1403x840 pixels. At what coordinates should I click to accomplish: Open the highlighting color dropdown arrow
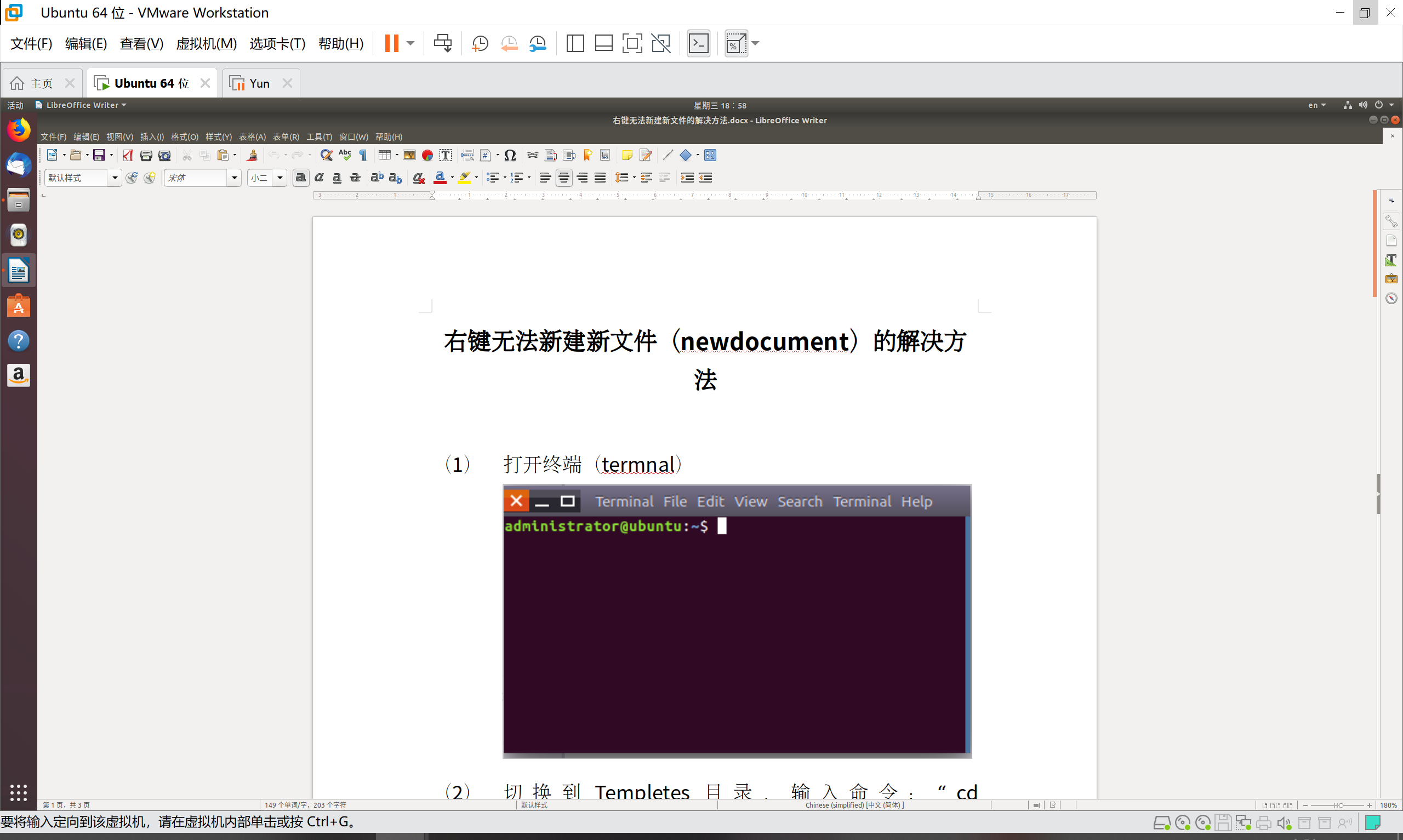[x=477, y=178]
